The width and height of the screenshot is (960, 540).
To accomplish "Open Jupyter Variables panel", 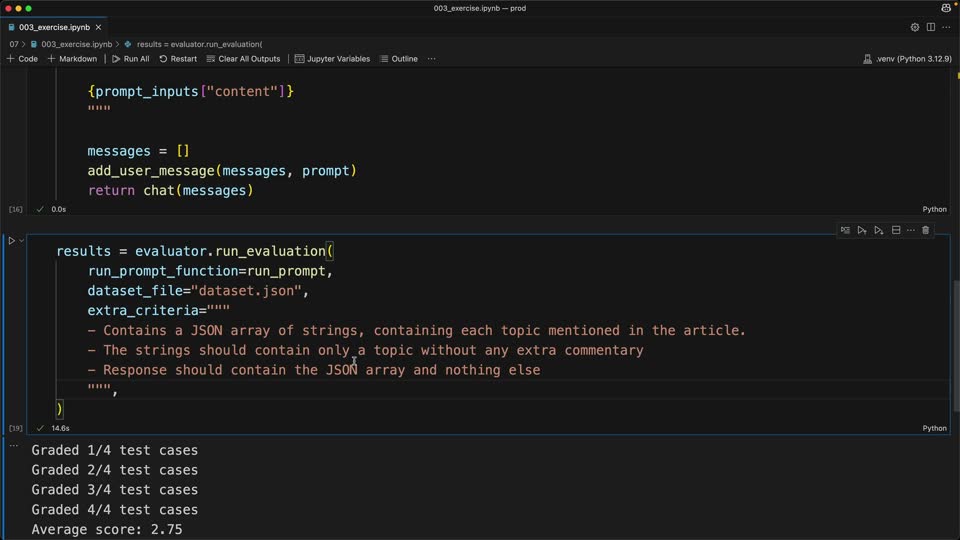I will (x=332, y=59).
